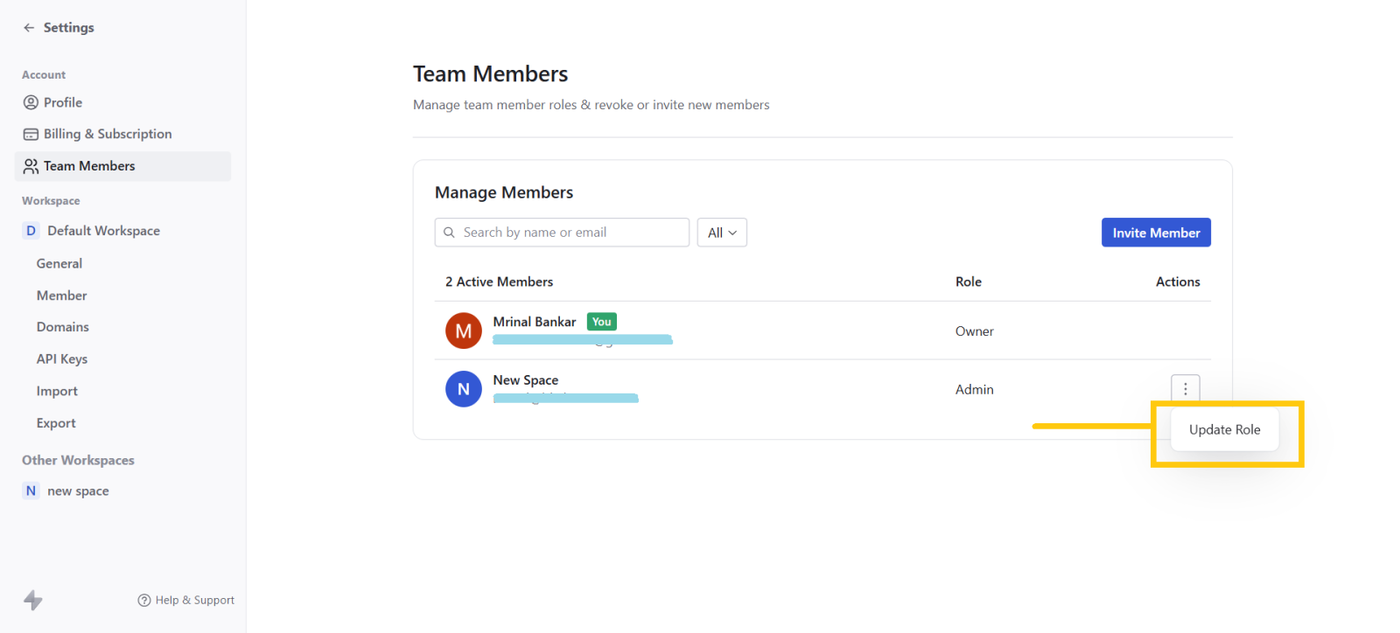Open the General workspace settings
The image size is (1400, 633).
tap(59, 264)
